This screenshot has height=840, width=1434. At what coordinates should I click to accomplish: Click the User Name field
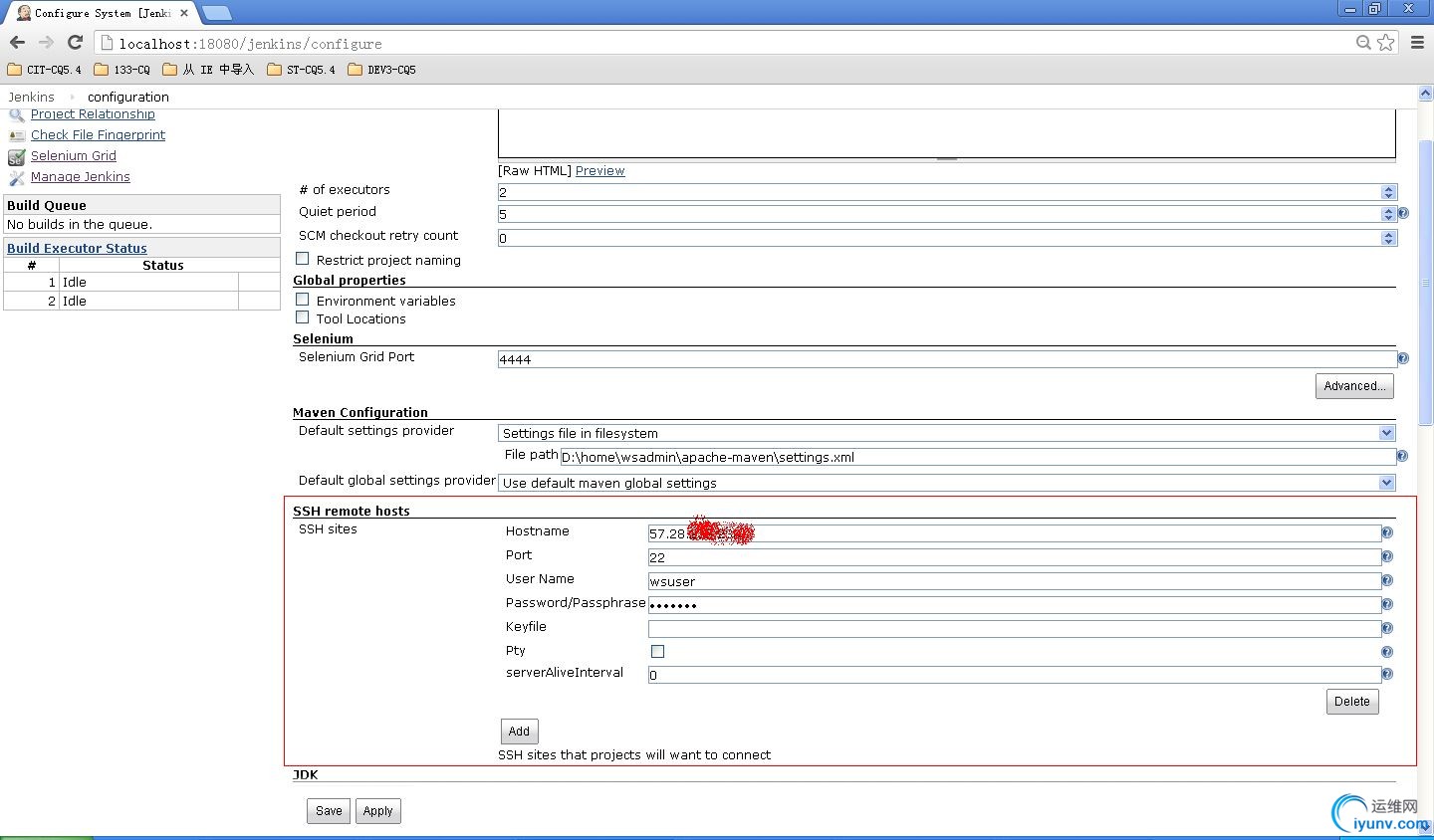1015,581
